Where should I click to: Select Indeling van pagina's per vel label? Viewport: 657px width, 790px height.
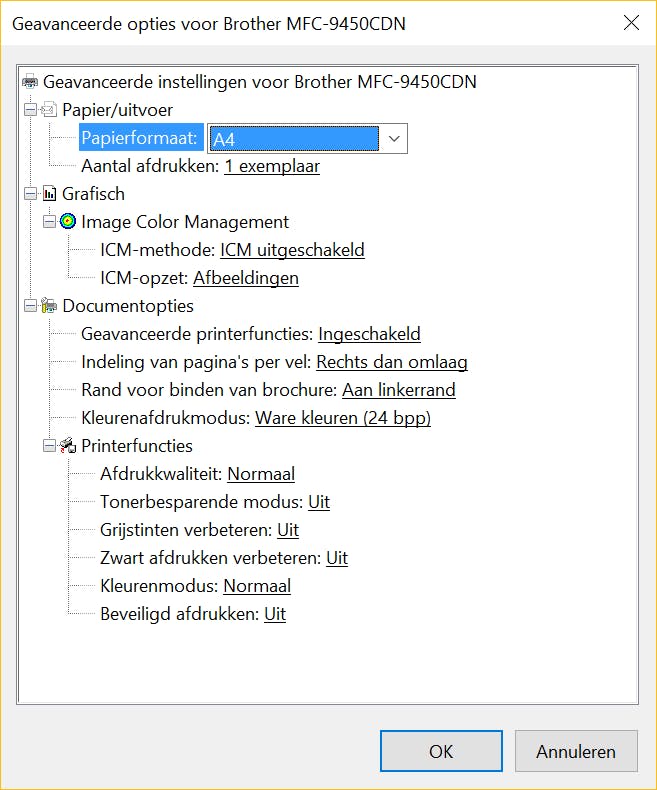pos(196,362)
